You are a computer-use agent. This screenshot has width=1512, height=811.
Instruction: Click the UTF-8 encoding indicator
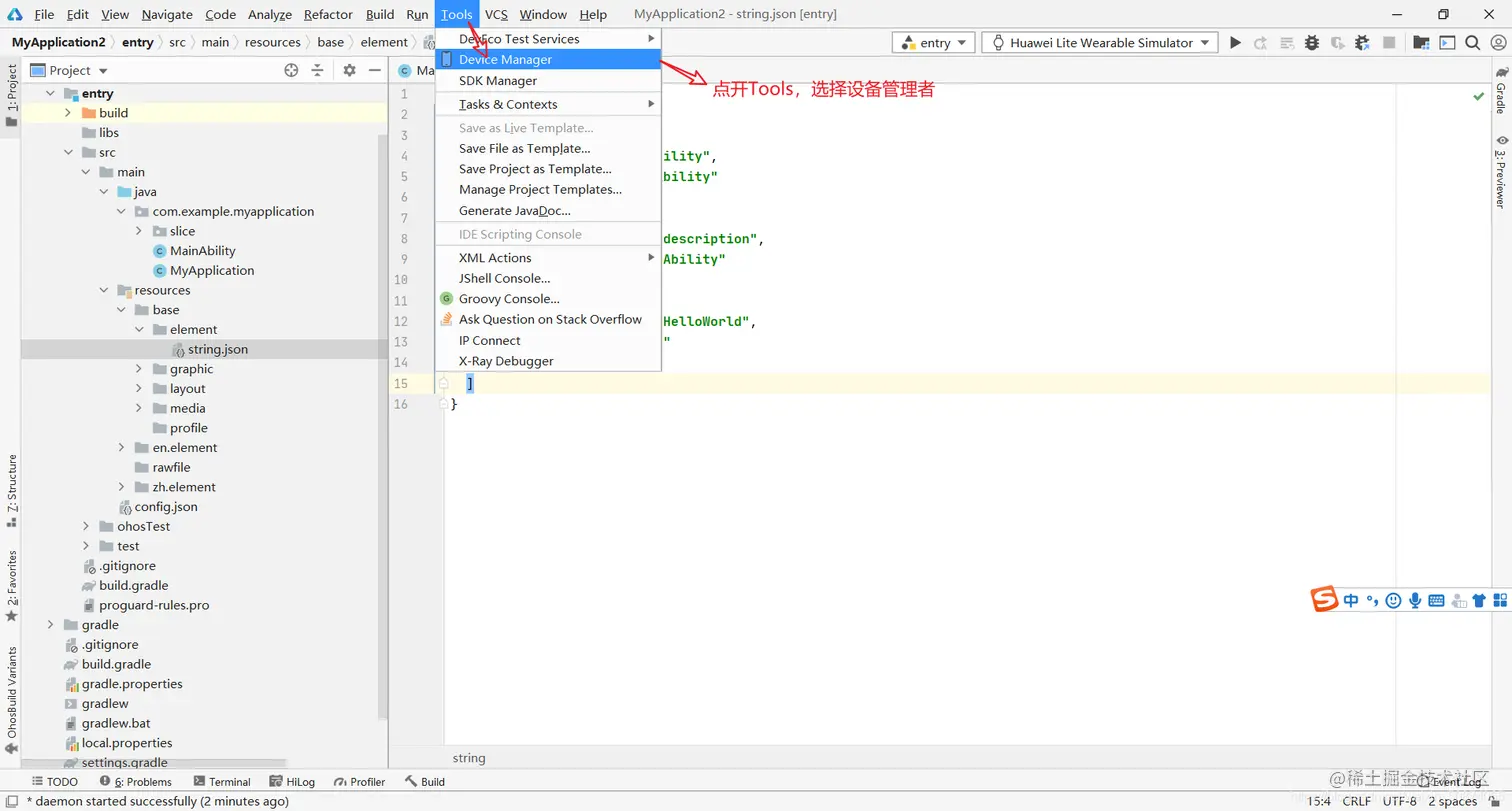[x=1400, y=801]
